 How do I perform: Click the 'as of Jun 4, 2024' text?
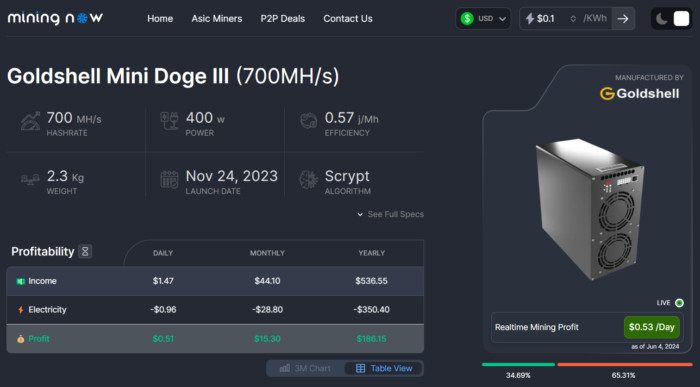point(655,347)
